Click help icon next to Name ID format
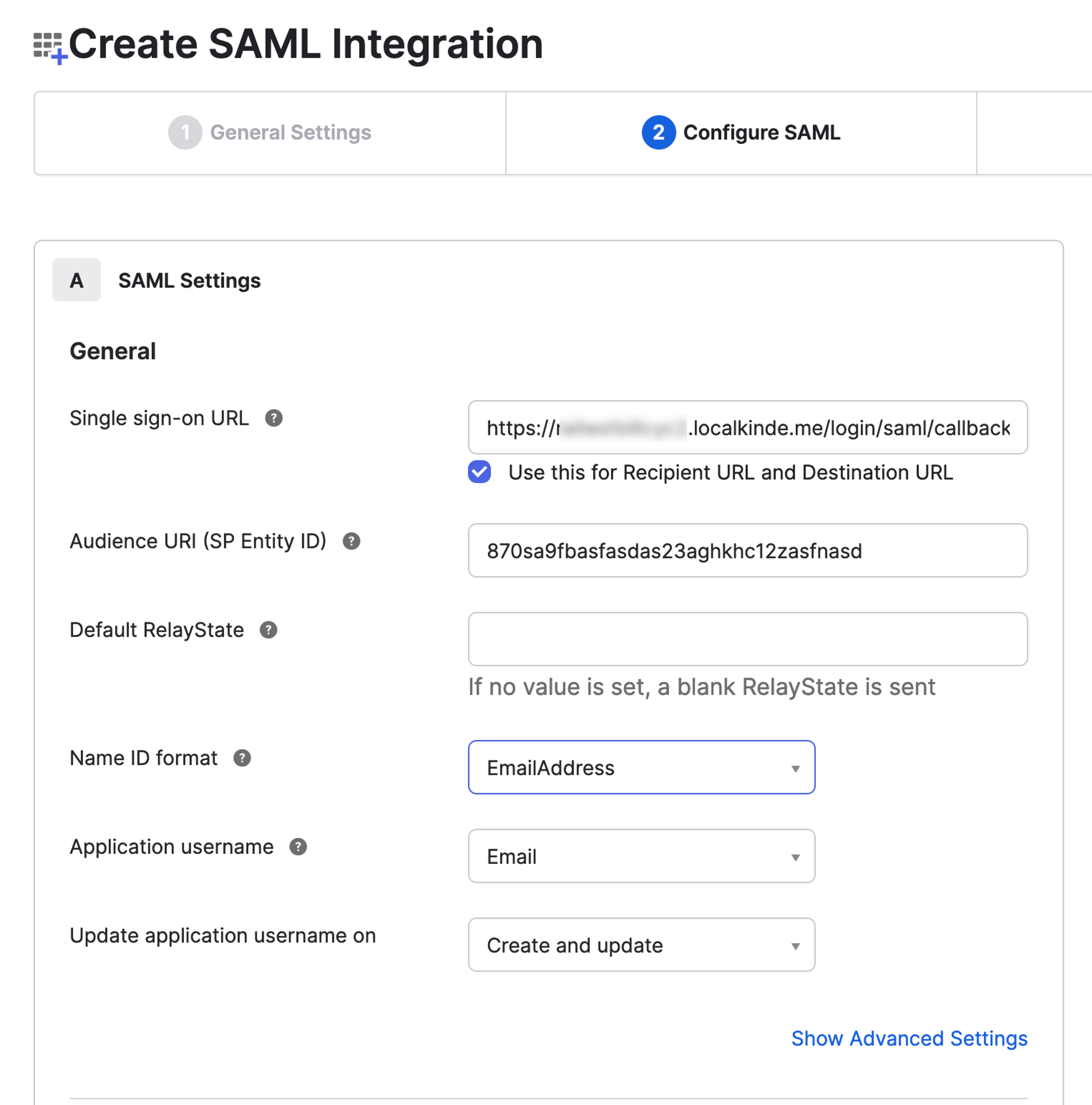This screenshot has height=1105, width=1092. [x=242, y=758]
